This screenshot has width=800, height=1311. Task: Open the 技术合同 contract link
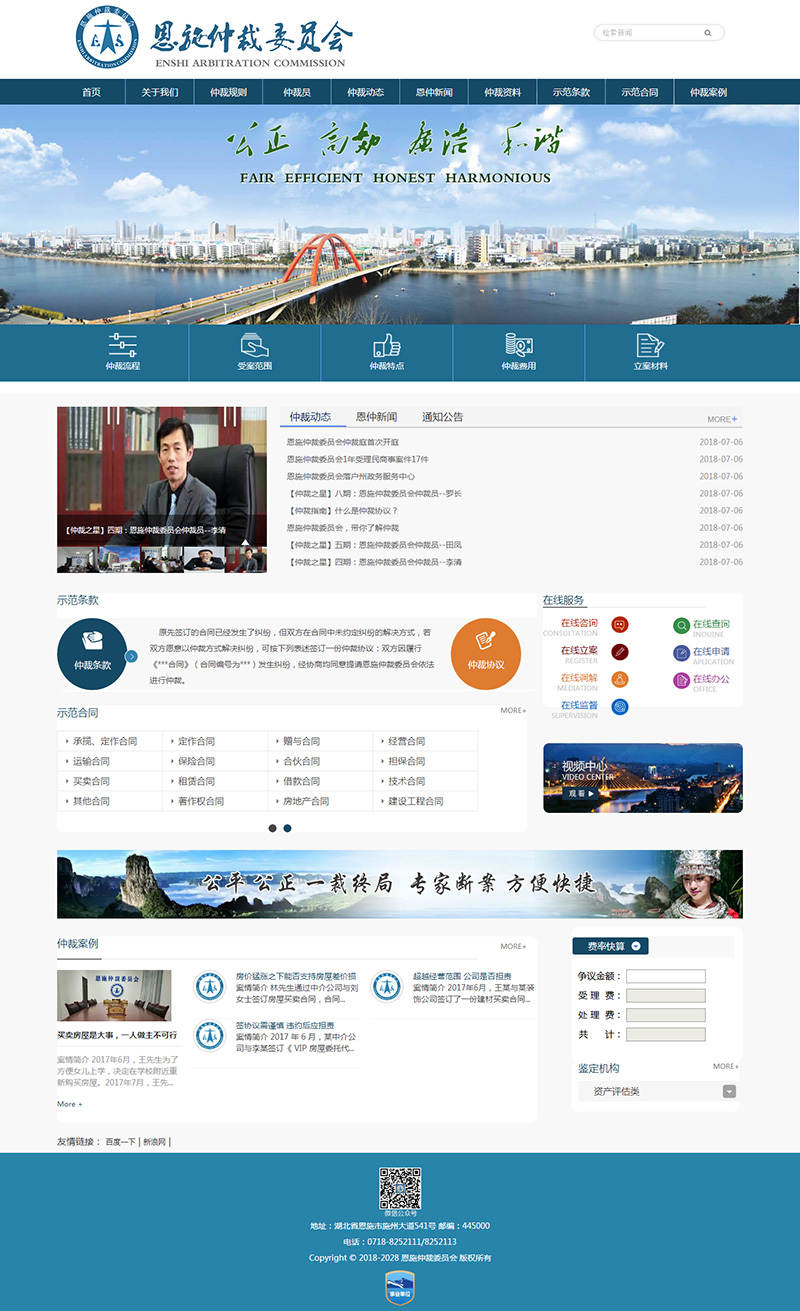tap(407, 781)
